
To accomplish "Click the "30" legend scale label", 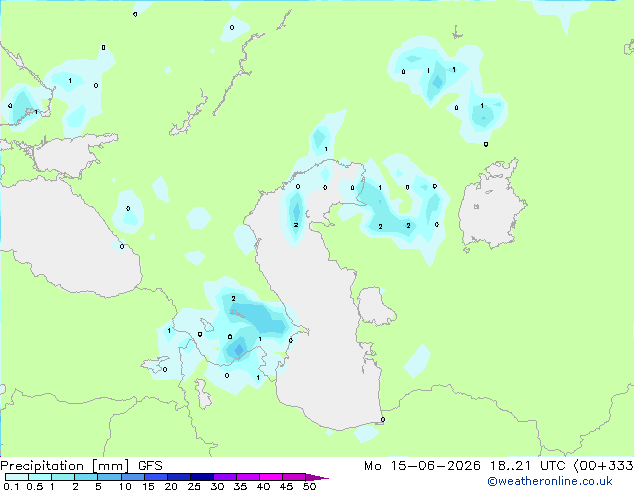I will [217, 486].
